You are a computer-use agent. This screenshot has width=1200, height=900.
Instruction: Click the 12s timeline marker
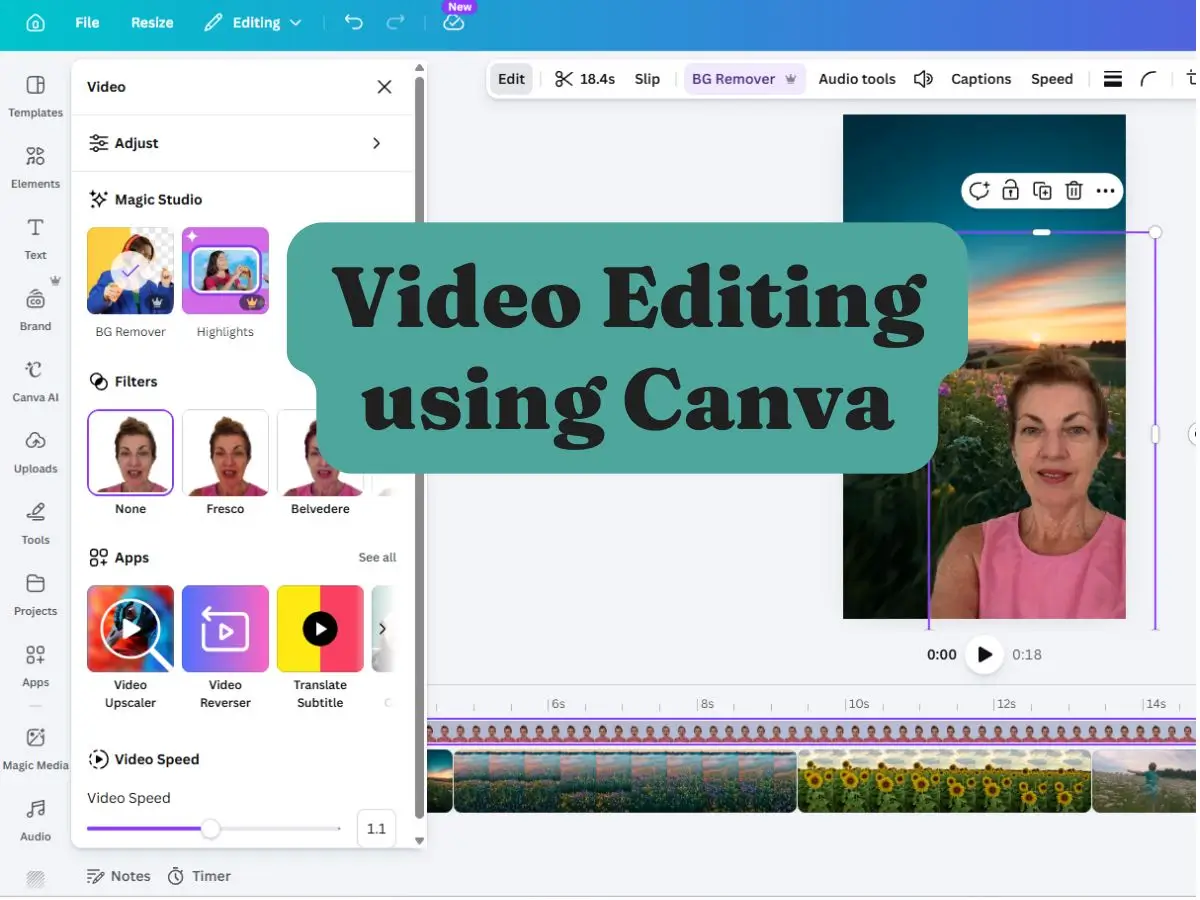[1005, 704]
